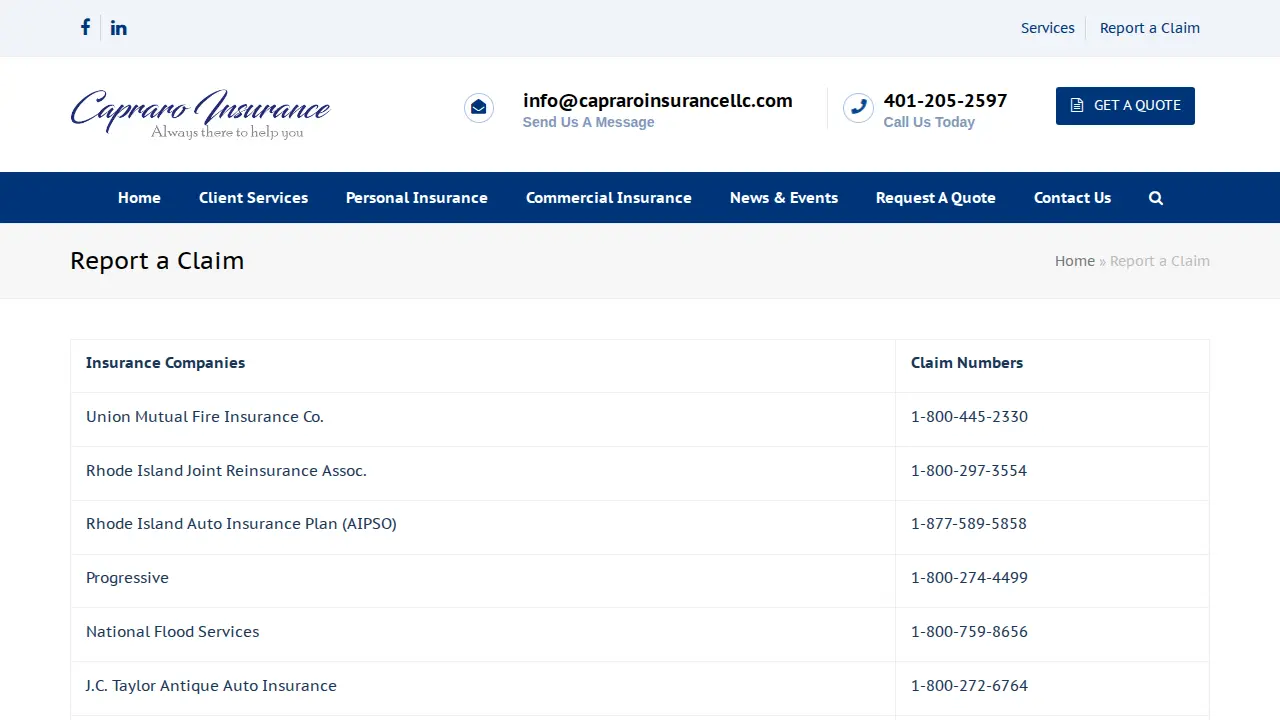
Task: Click the Report a Claim page heading
Action: click(x=157, y=261)
